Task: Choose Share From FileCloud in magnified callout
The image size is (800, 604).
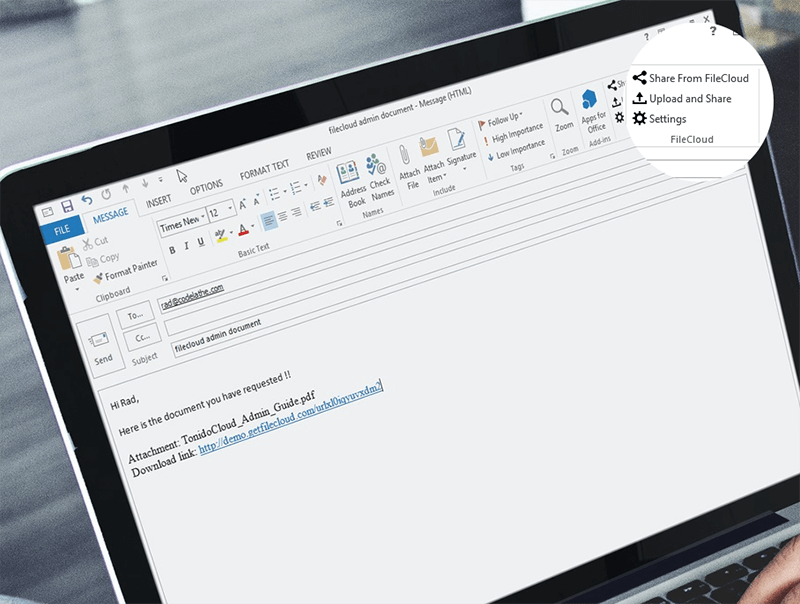Action: tap(690, 78)
